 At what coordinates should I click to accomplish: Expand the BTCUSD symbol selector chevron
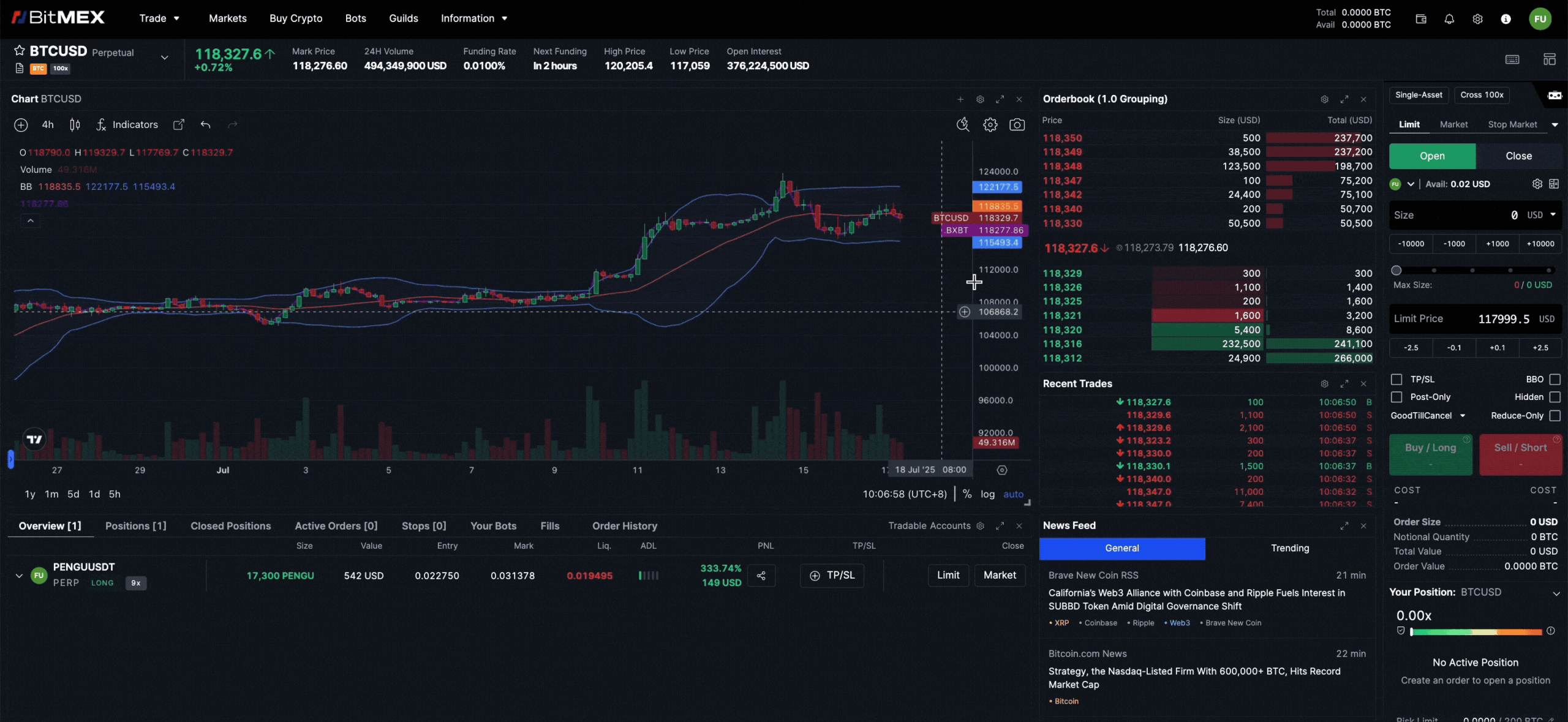click(x=164, y=58)
